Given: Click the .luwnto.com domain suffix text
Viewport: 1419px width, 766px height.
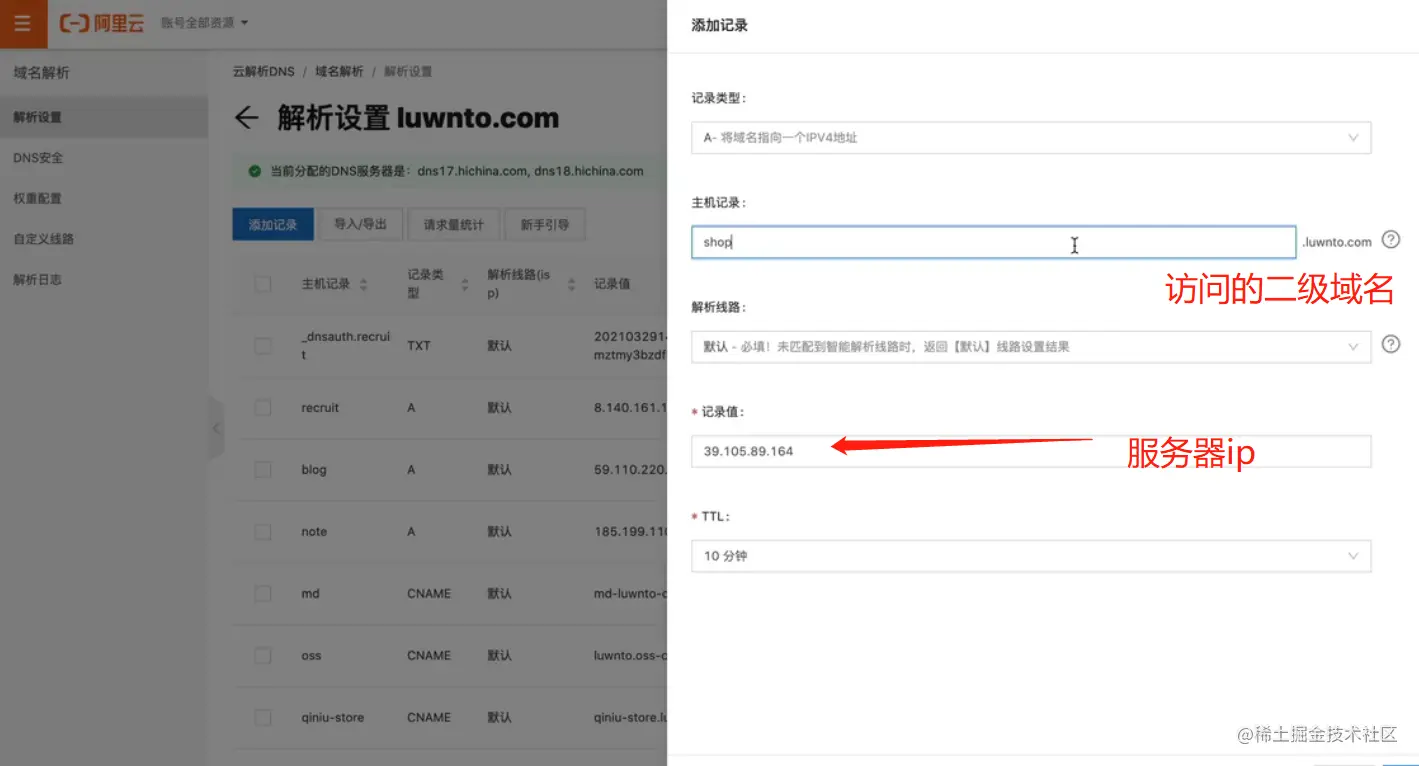Looking at the screenshot, I should (x=1337, y=242).
